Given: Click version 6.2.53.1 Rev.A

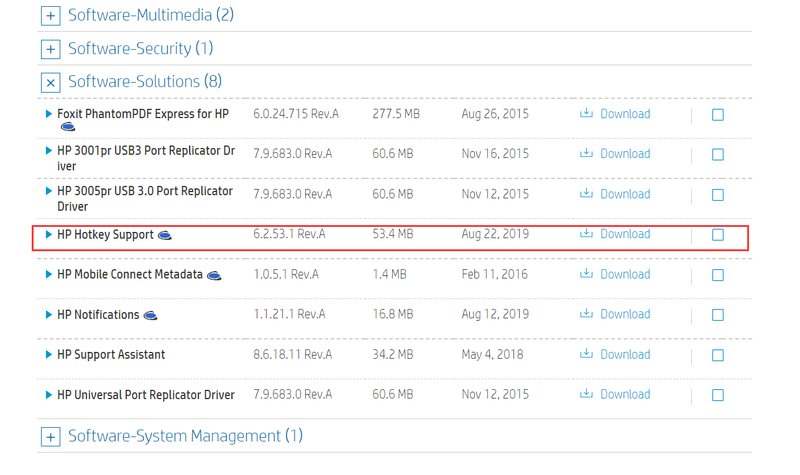Looking at the screenshot, I should pyautogui.click(x=289, y=234).
